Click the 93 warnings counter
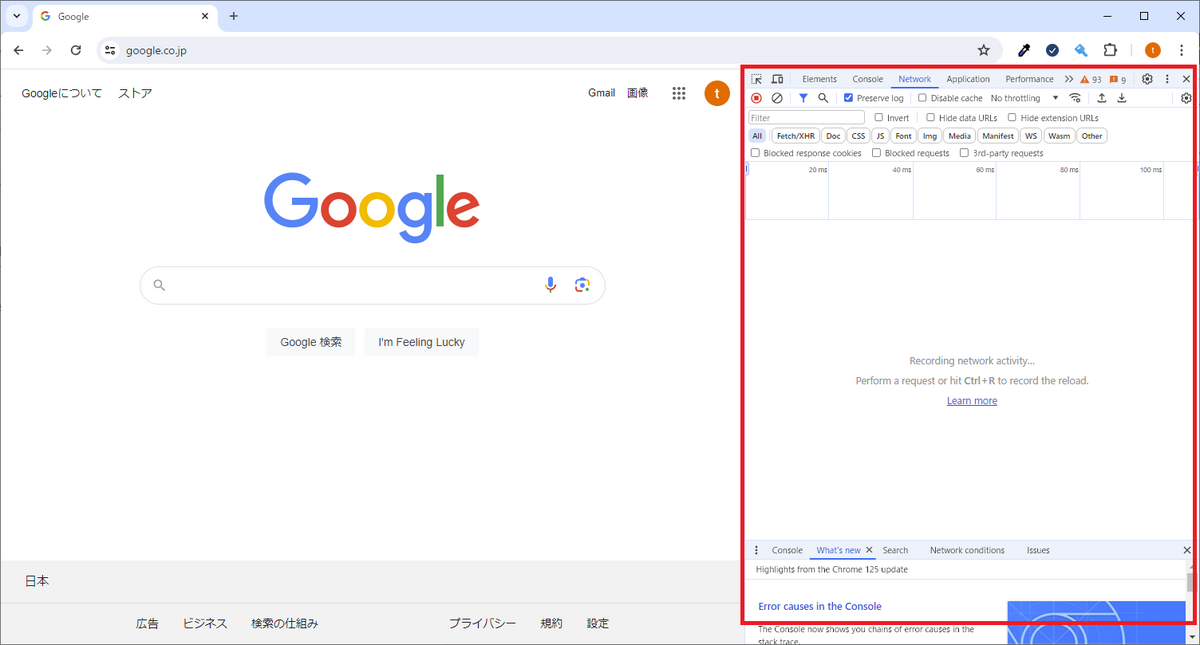Viewport: 1200px width, 645px height. [x=1091, y=79]
